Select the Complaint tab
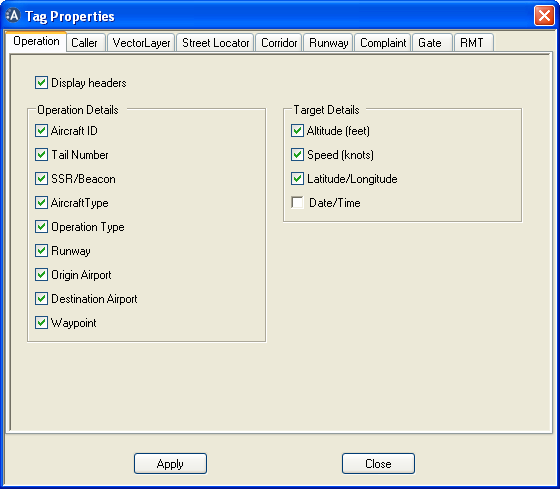 383,43
